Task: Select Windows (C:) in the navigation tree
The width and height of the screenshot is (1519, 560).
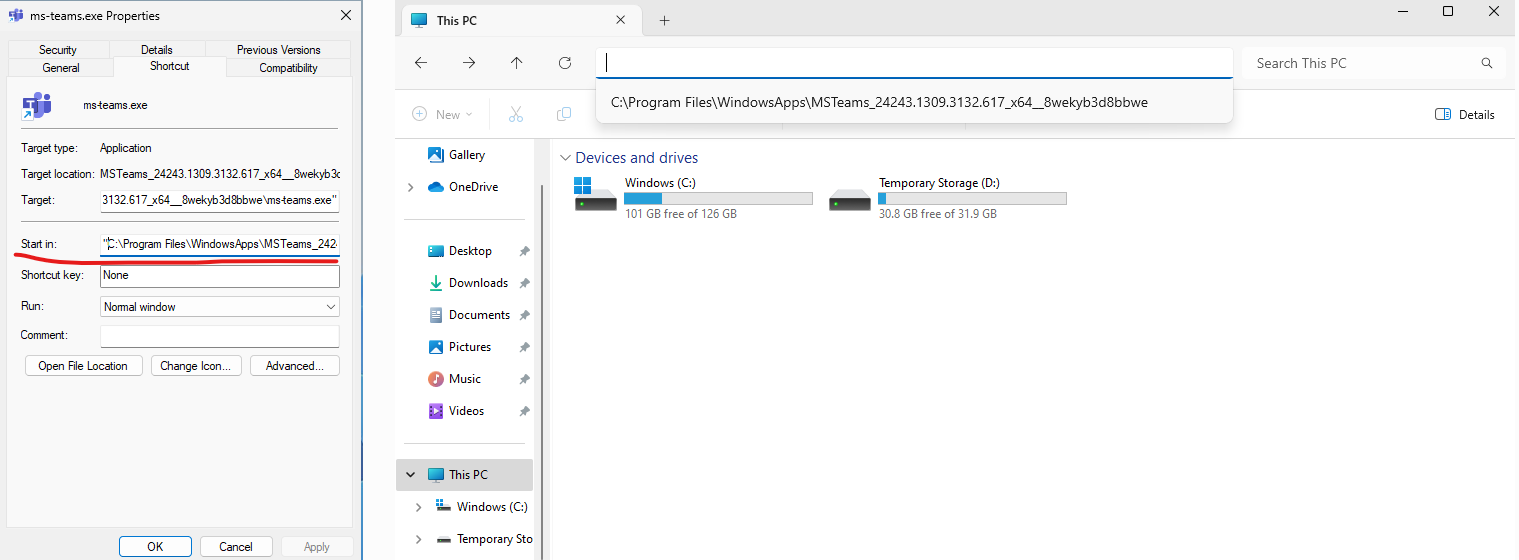Action: (481, 507)
